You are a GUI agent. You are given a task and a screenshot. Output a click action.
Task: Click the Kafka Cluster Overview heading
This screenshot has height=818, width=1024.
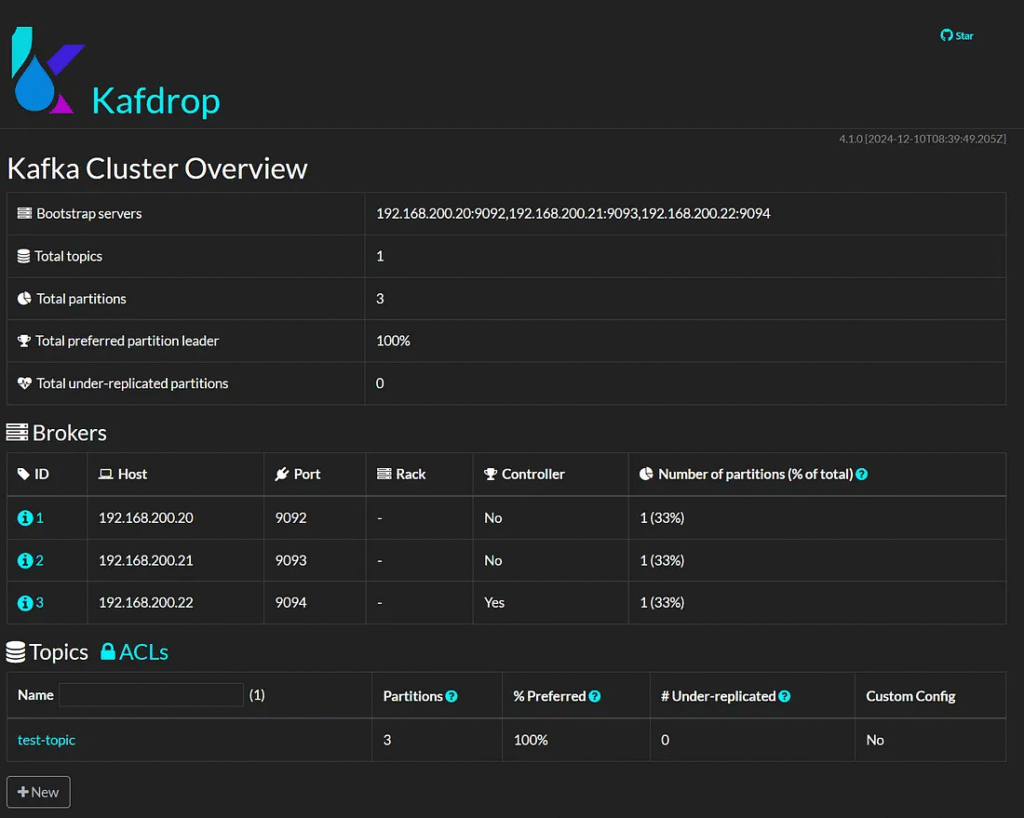pyautogui.click(x=157, y=168)
